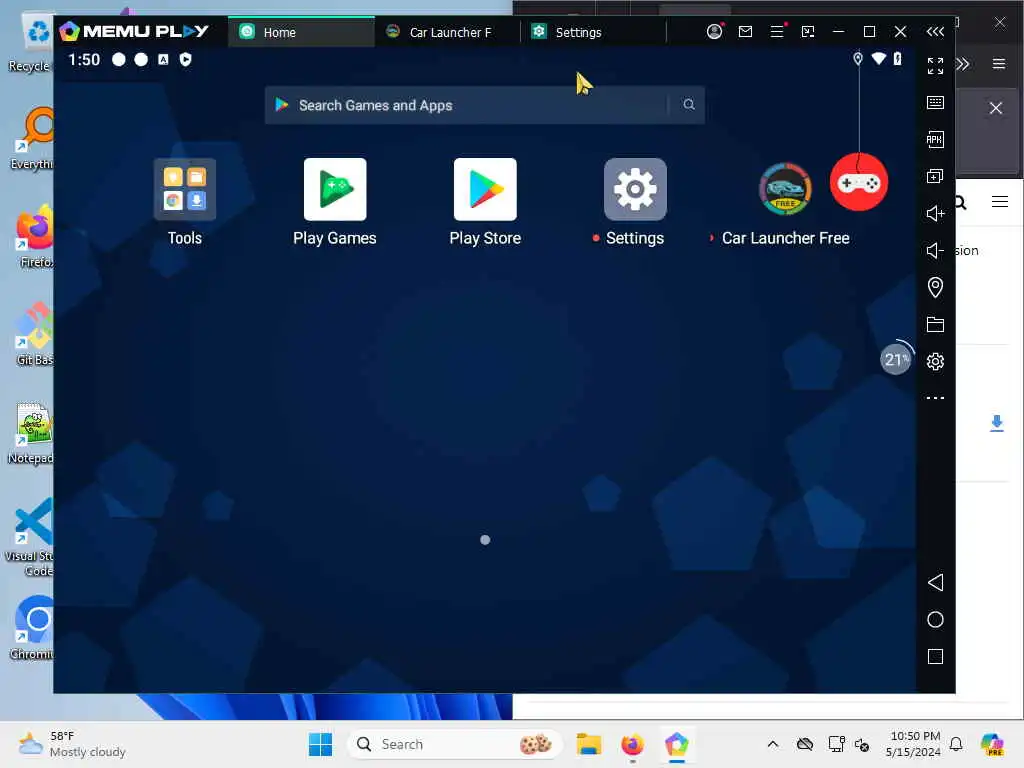Open the MEmu account profile icon
Image resolution: width=1024 pixels, height=768 pixels.
click(x=714, y=31)
